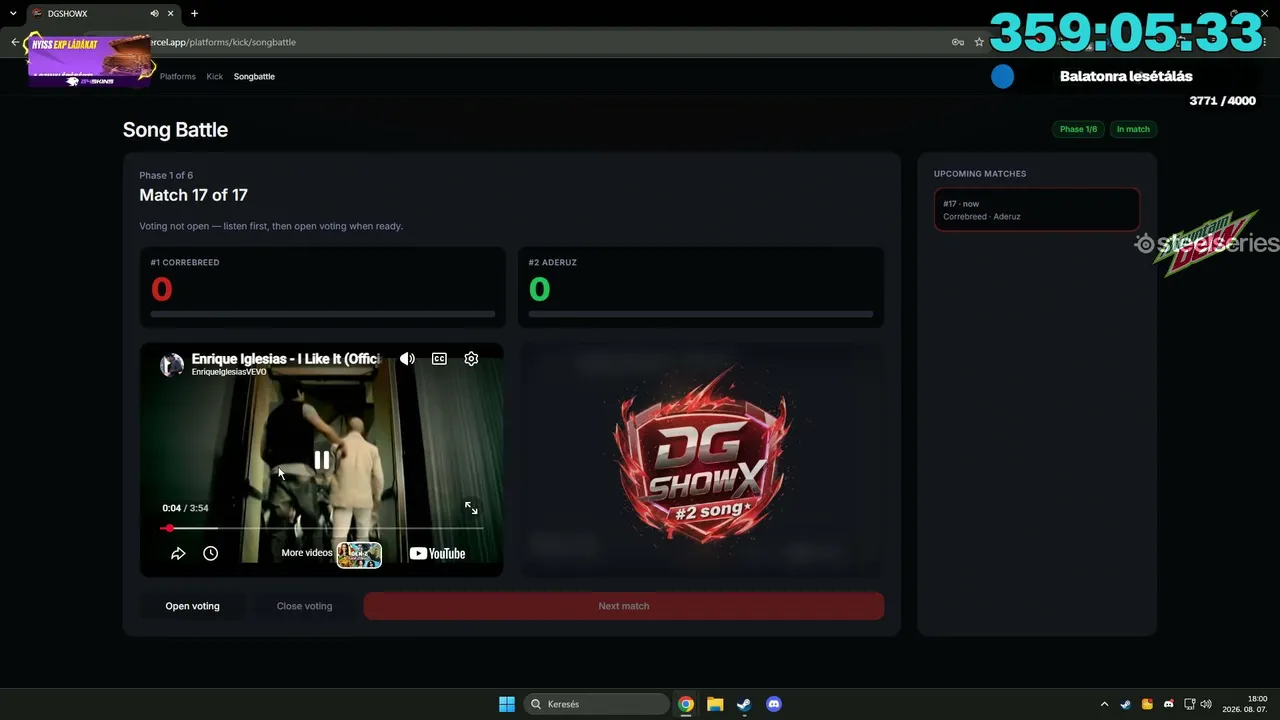Image resolution: width=1280 pixels, height=720 pixels.
Task: Click the Song Battle page title
Action: 175,130
